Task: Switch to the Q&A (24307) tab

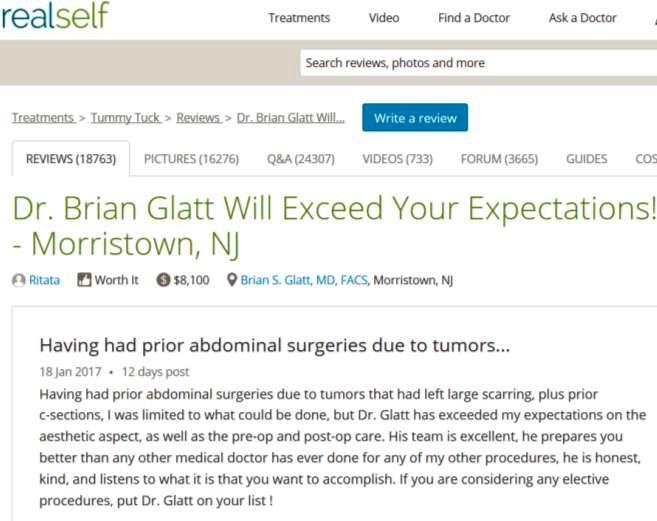Action: point(301,159)
